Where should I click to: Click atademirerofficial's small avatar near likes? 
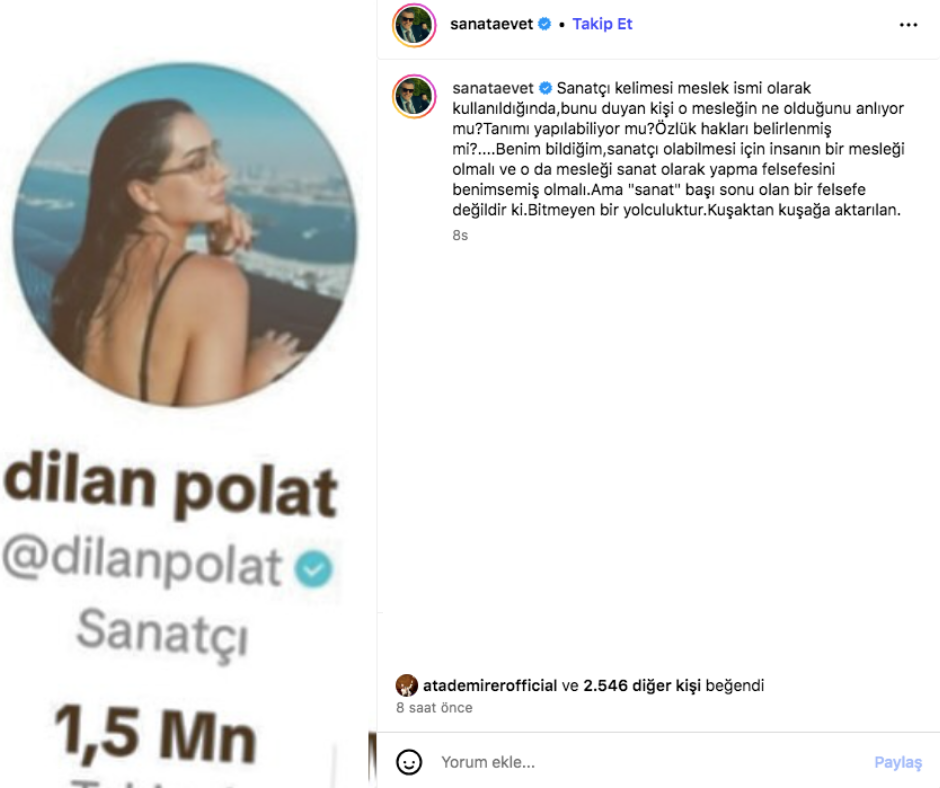(x=406, y=685)
